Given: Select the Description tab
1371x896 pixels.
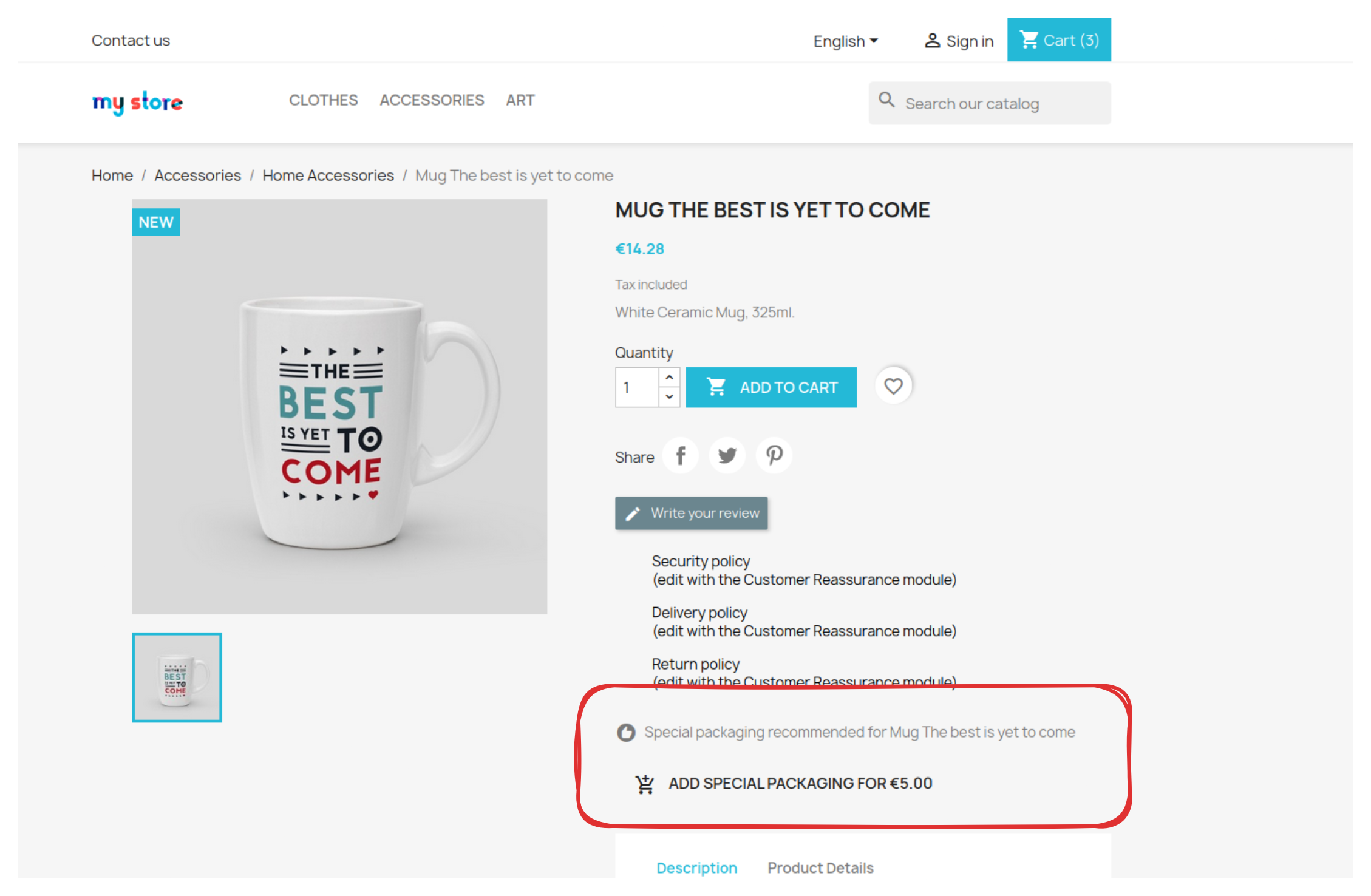Looking at the screenshot, I should coord(696,868).
